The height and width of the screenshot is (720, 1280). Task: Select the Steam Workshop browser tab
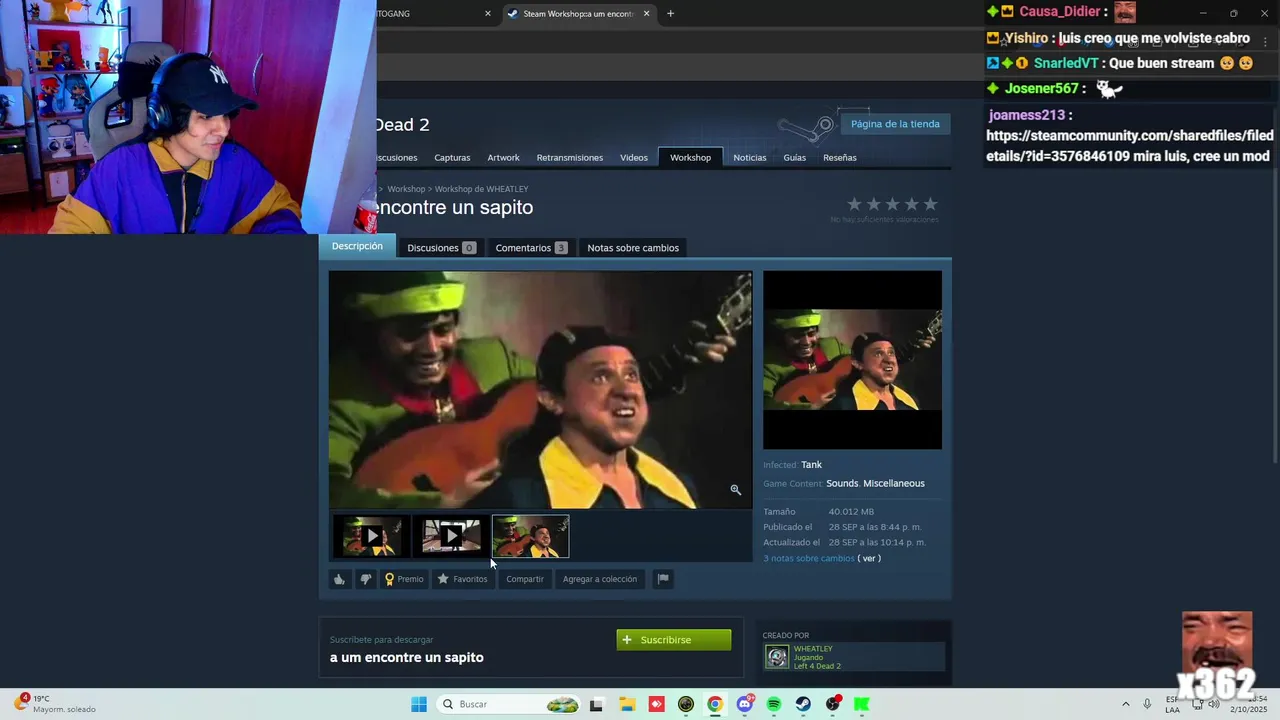point(577,14)
